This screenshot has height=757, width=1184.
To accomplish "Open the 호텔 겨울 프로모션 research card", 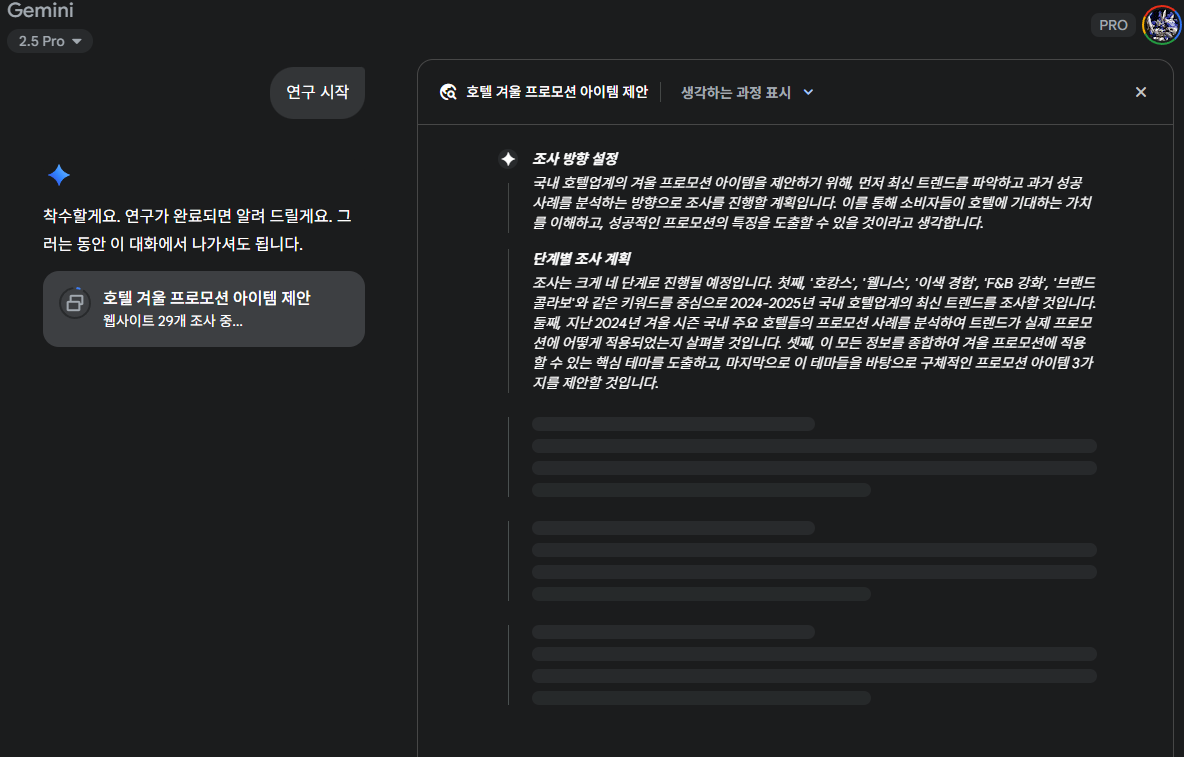I will [x=204, y=309].
